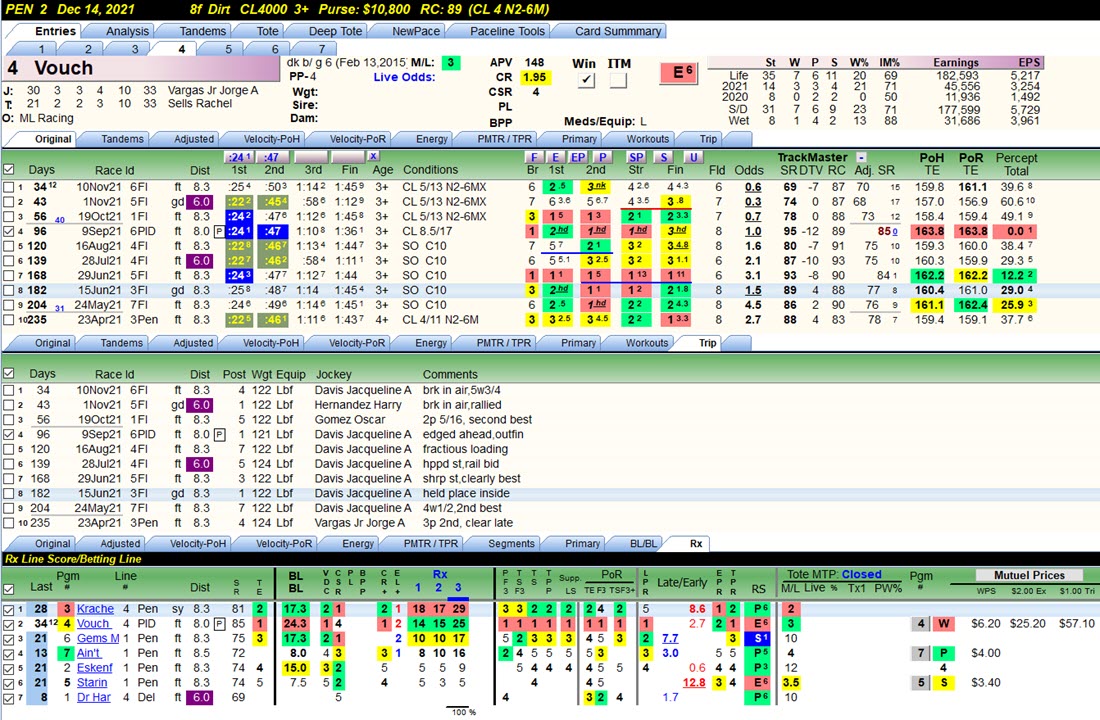Open the BL/BL tab in the bottom tab row
1100x720 pixels.
click(643, 543)
